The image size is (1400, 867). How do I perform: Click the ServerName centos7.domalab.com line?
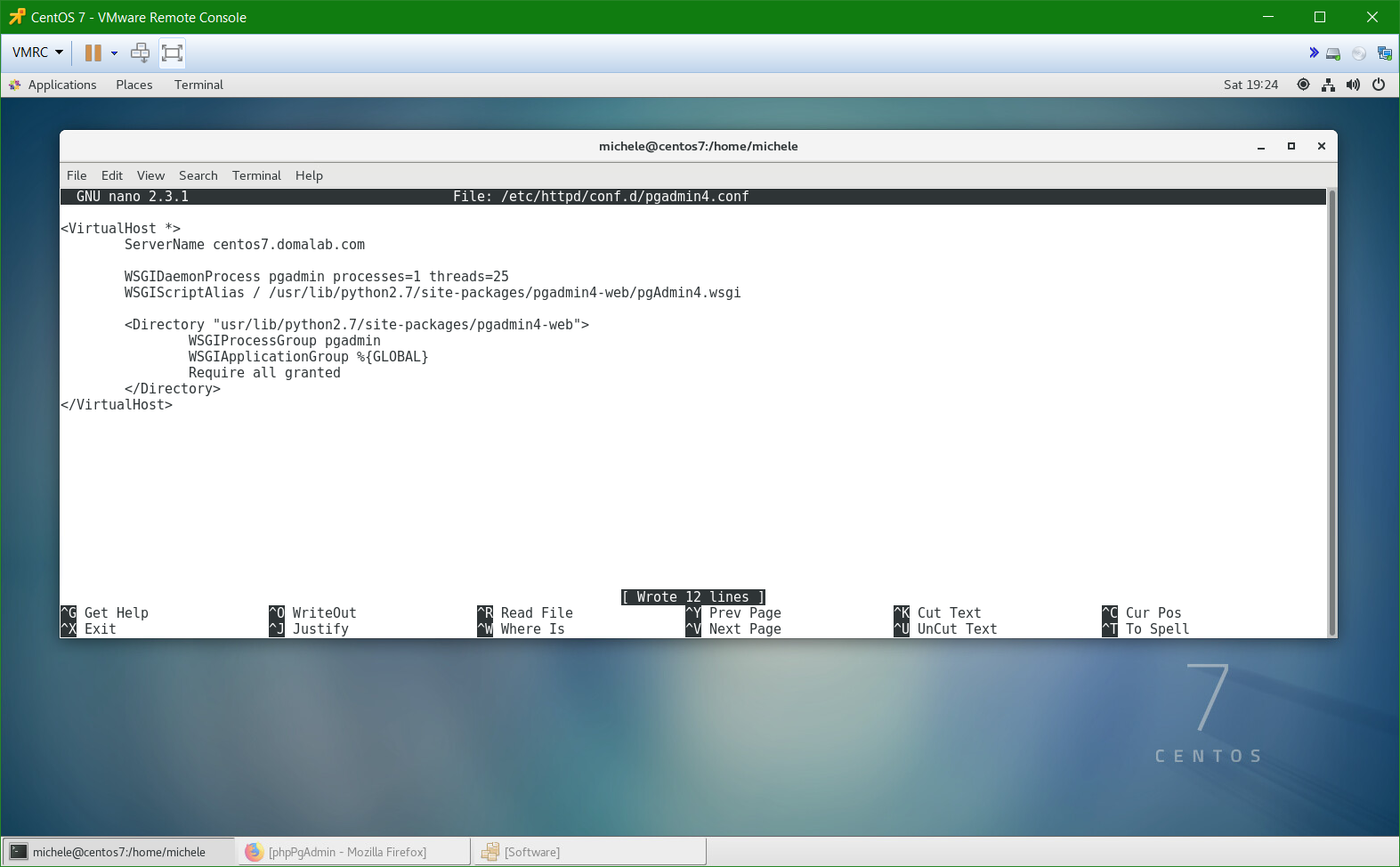click(245, 245)
